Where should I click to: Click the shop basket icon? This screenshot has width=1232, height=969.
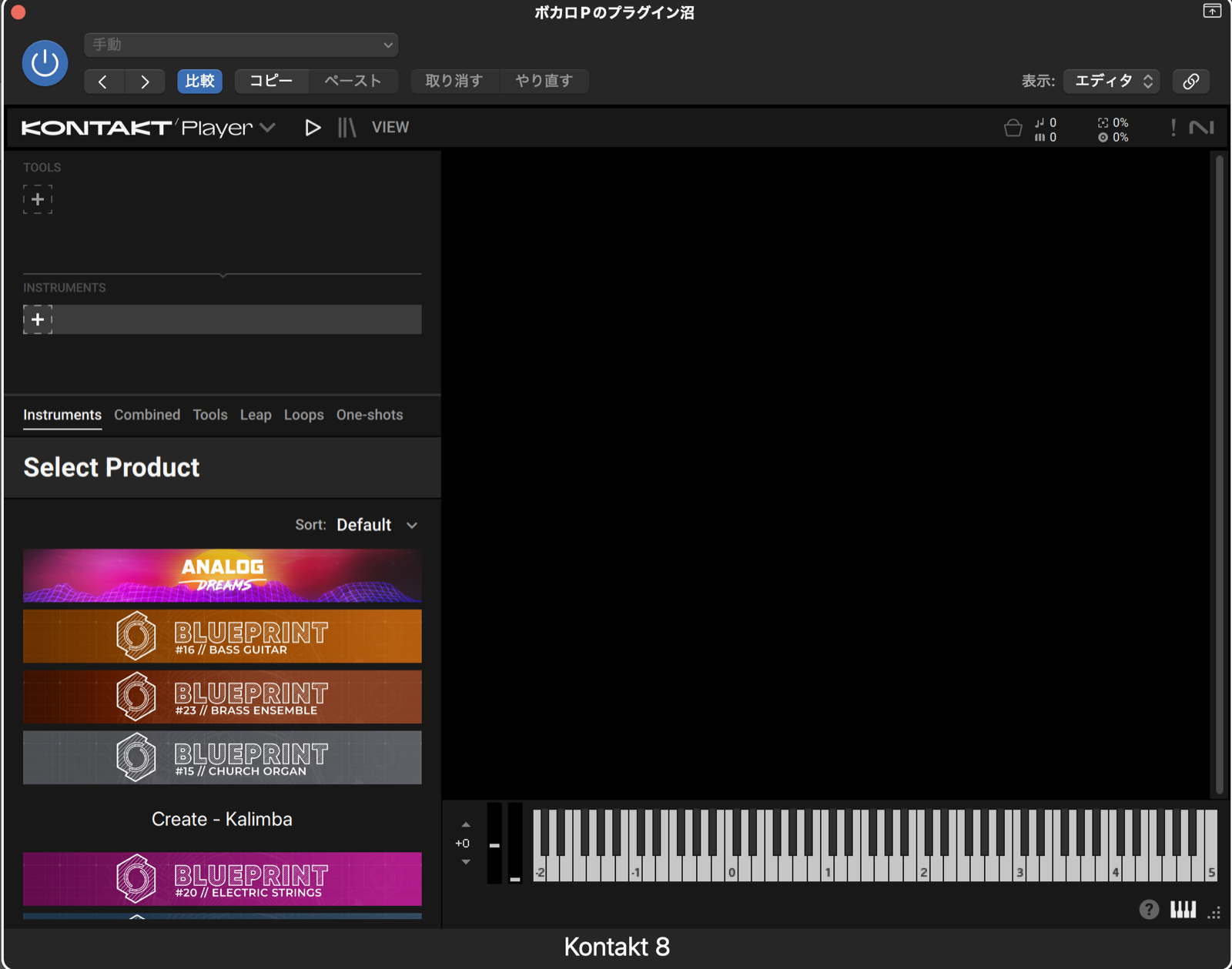(x=1013, y=129)
